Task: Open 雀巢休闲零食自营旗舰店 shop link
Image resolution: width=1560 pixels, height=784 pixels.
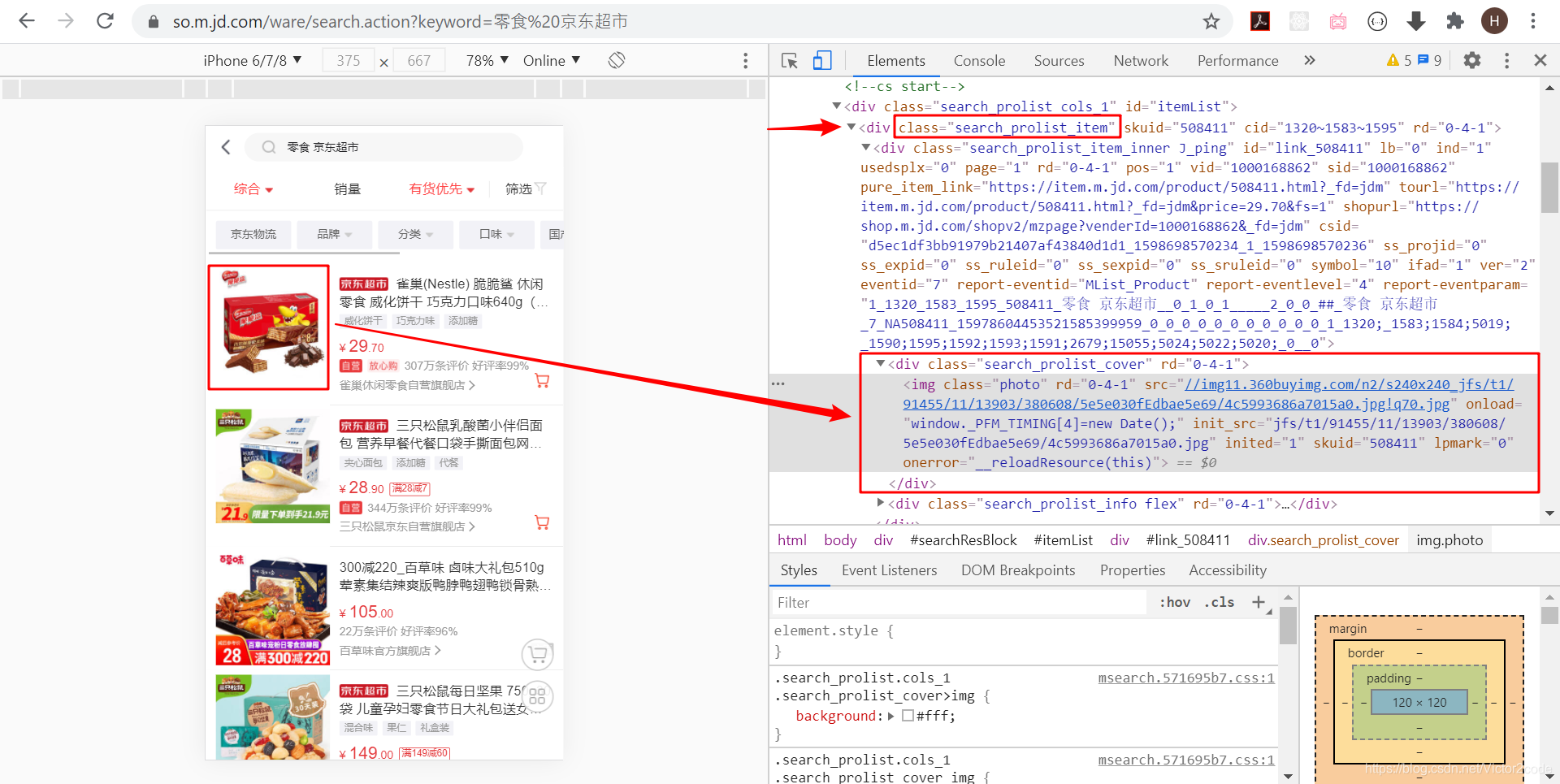Action: pos(407,385)
